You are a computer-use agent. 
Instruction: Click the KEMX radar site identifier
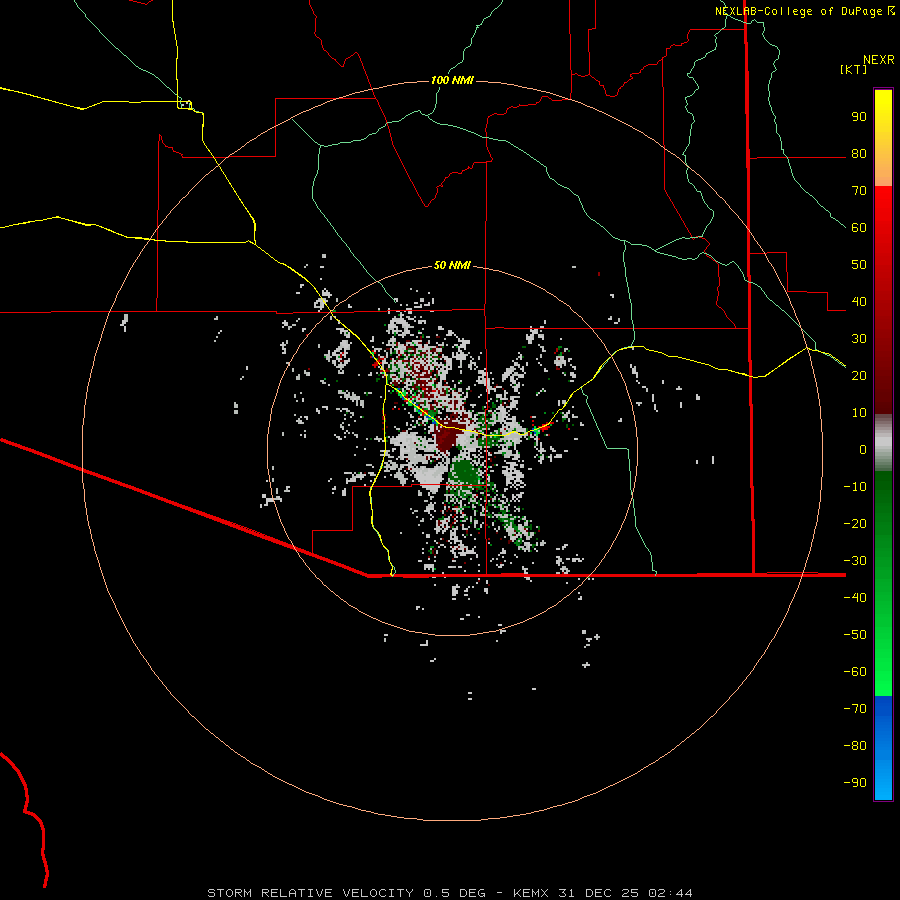(531, 893)
